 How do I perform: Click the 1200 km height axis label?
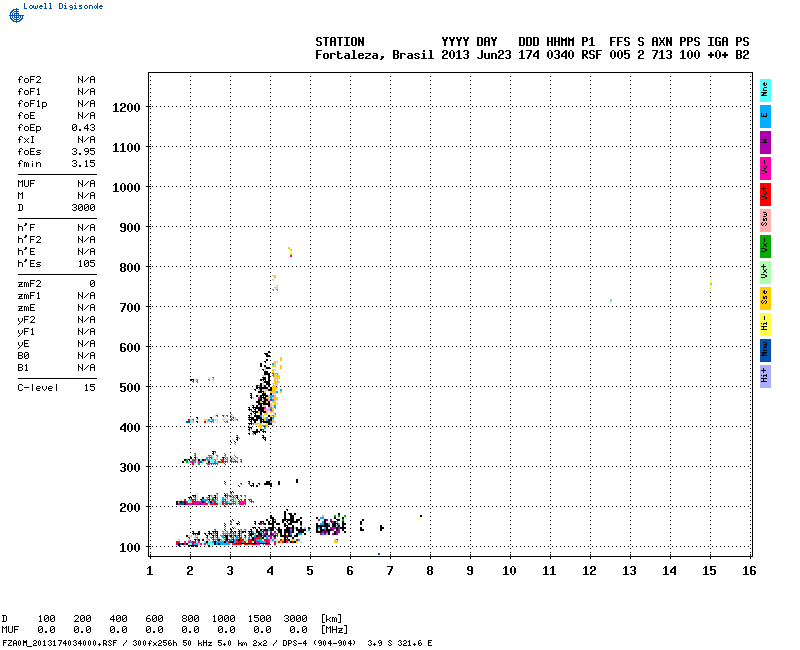click(x=127, y=108)
